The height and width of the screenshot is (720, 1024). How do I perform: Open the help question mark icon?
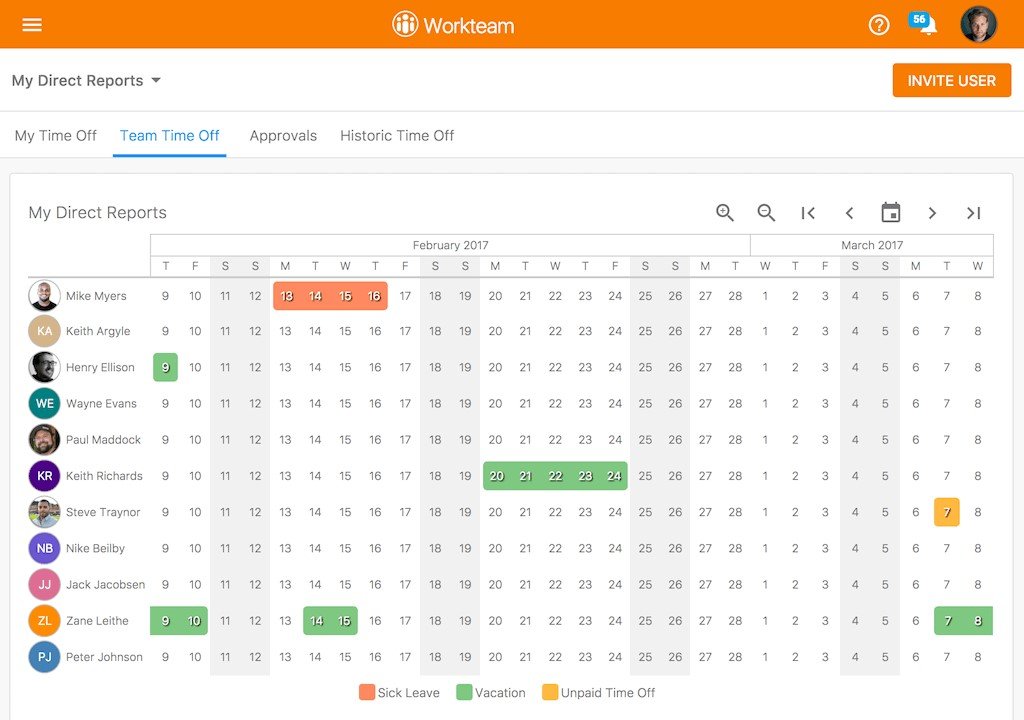click(x=878, y=25)
